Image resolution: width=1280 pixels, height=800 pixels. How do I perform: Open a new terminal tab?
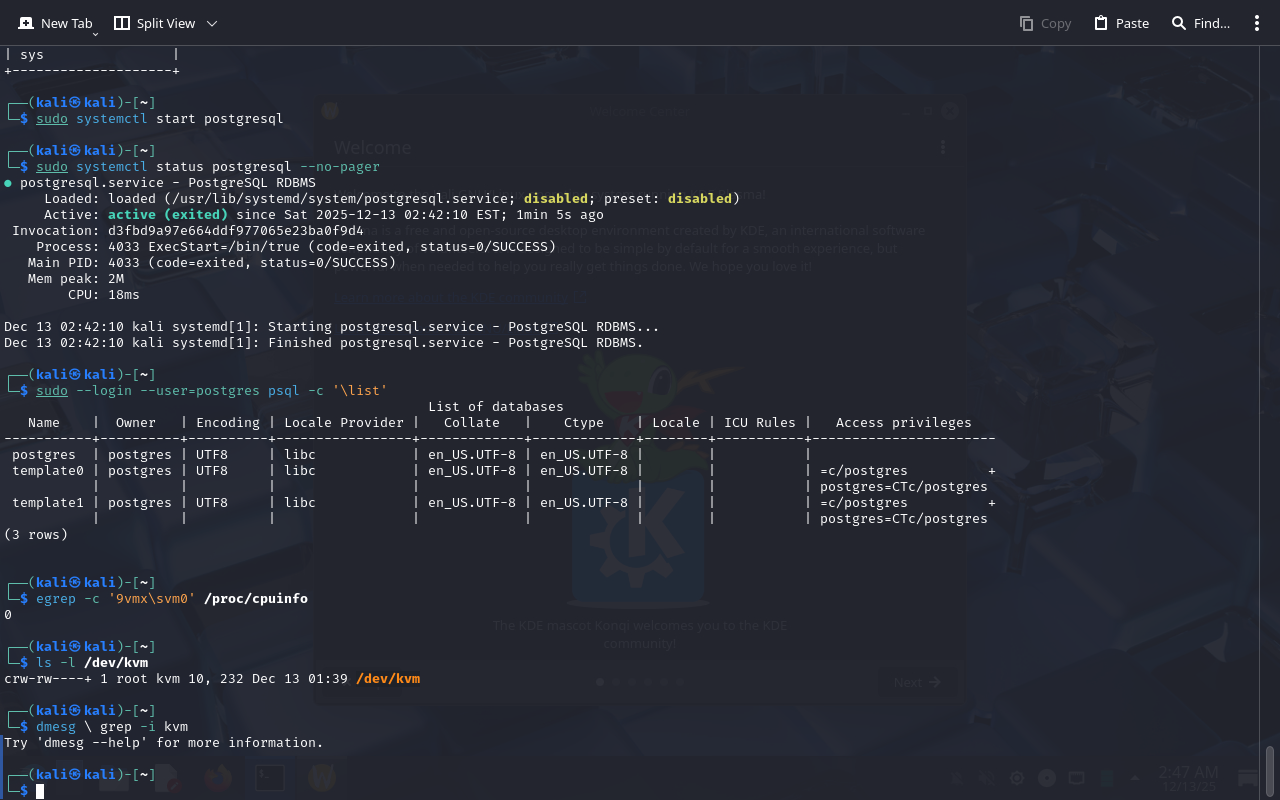pos(56,23)
